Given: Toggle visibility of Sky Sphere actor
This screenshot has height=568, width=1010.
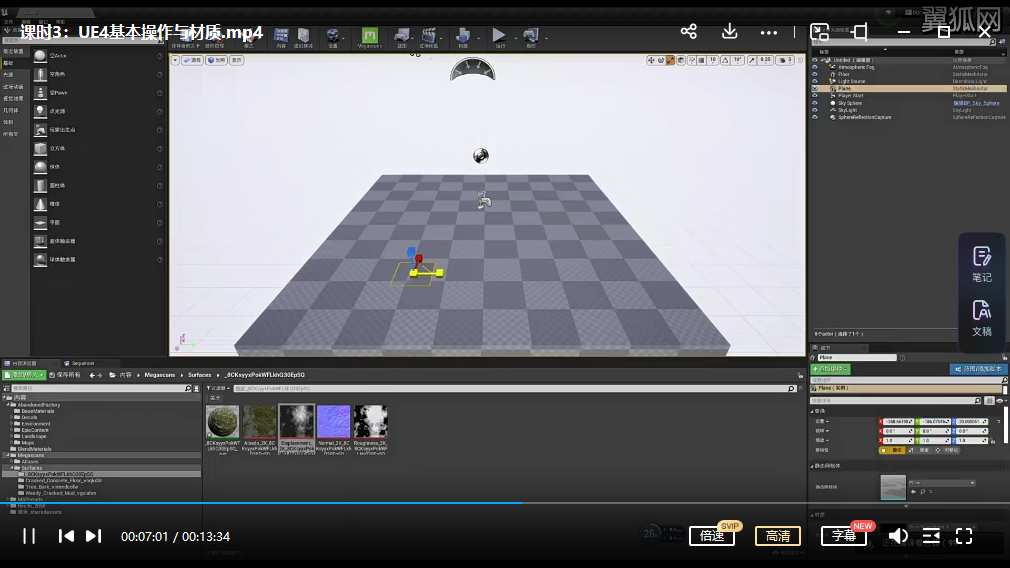Looking at the screenshot, I should [815, 103].
